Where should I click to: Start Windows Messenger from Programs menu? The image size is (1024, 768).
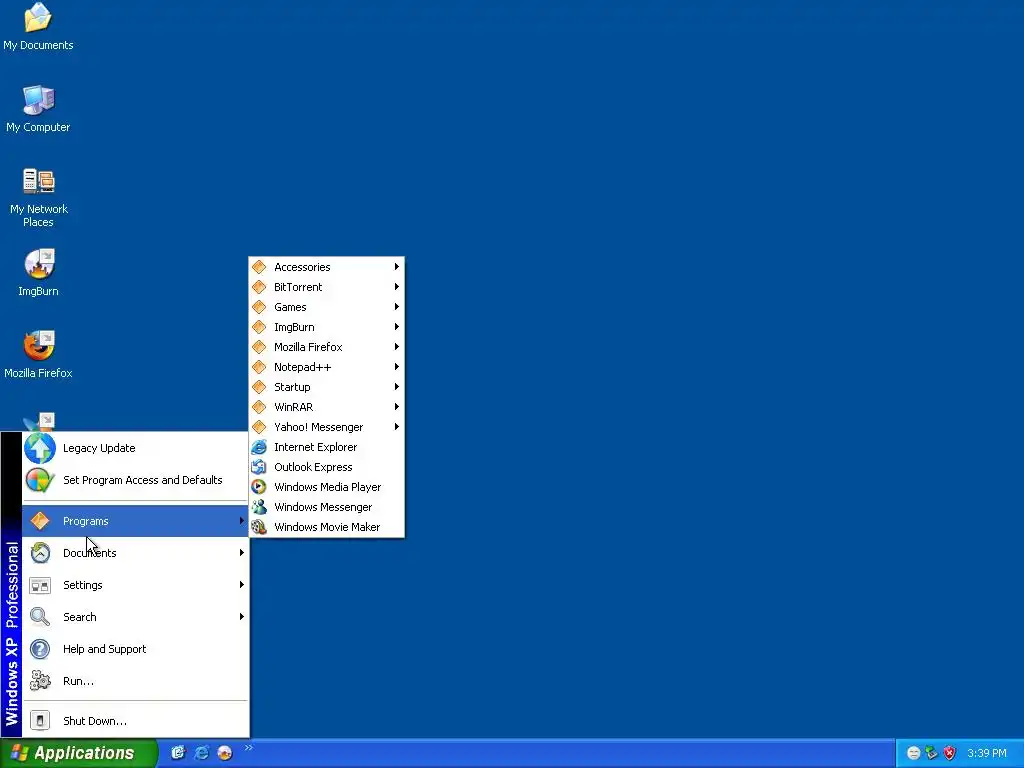(327, 507)
